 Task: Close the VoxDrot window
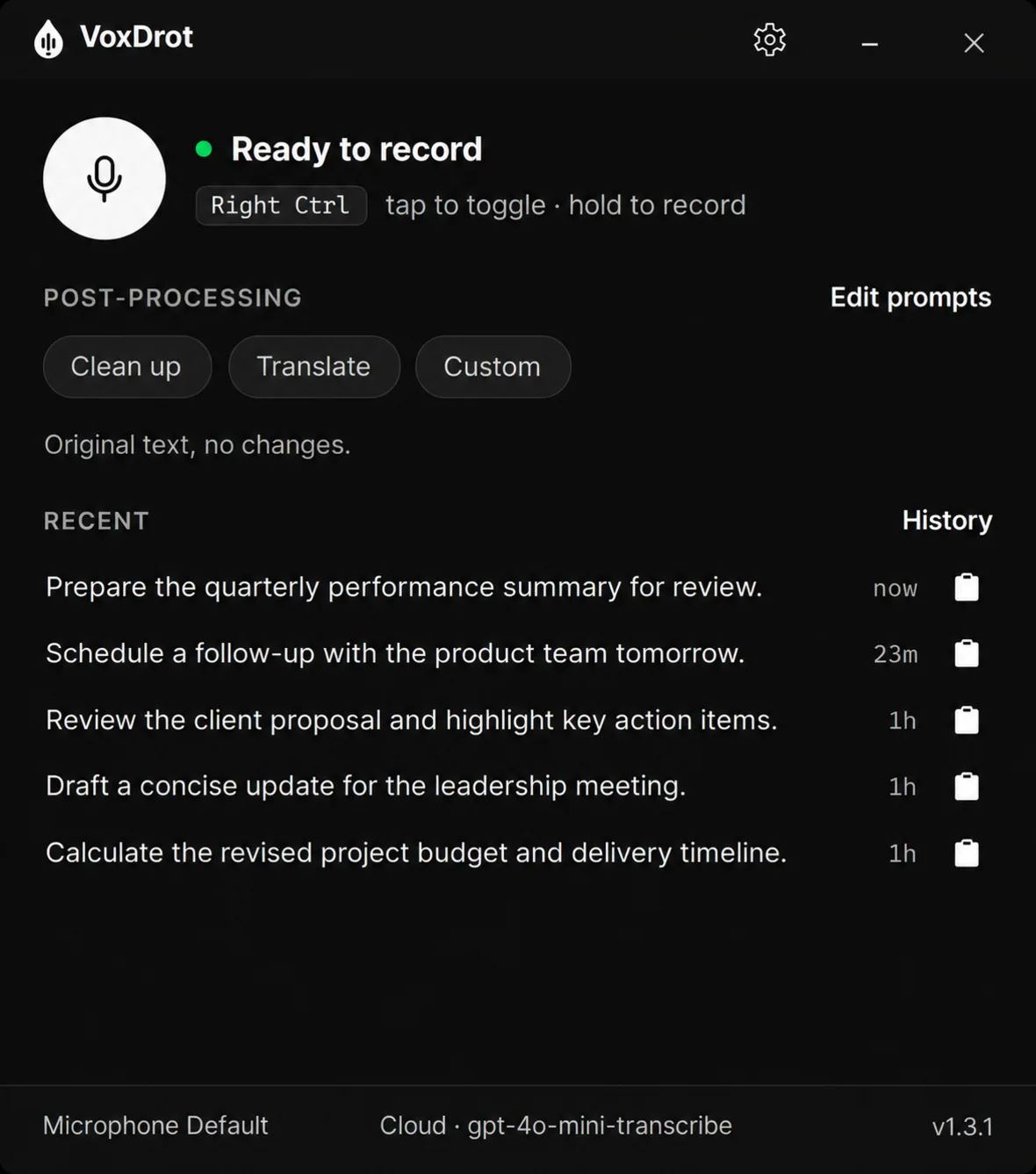[x=974, y=43]
